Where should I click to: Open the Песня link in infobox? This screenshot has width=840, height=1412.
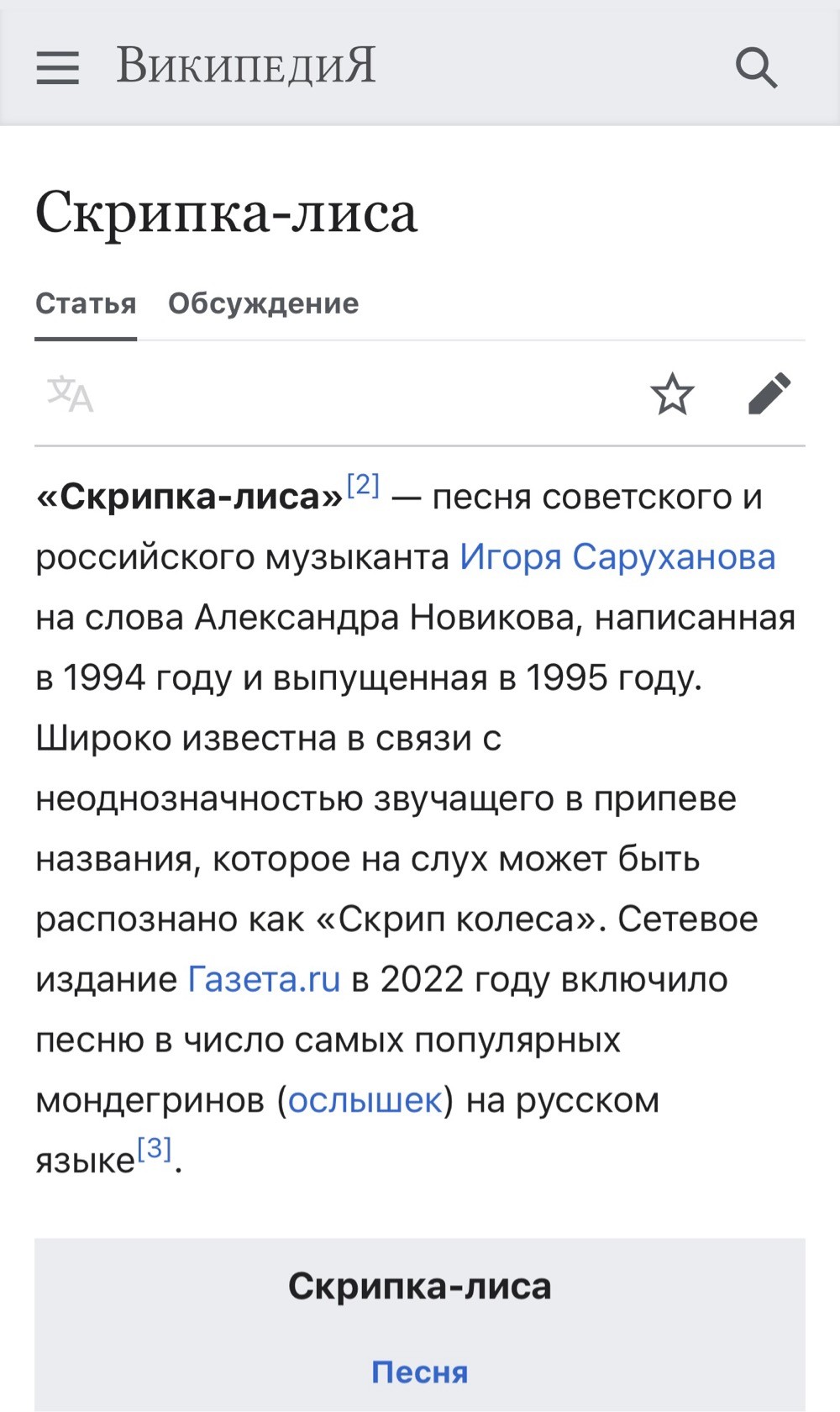click(420, 1372)
